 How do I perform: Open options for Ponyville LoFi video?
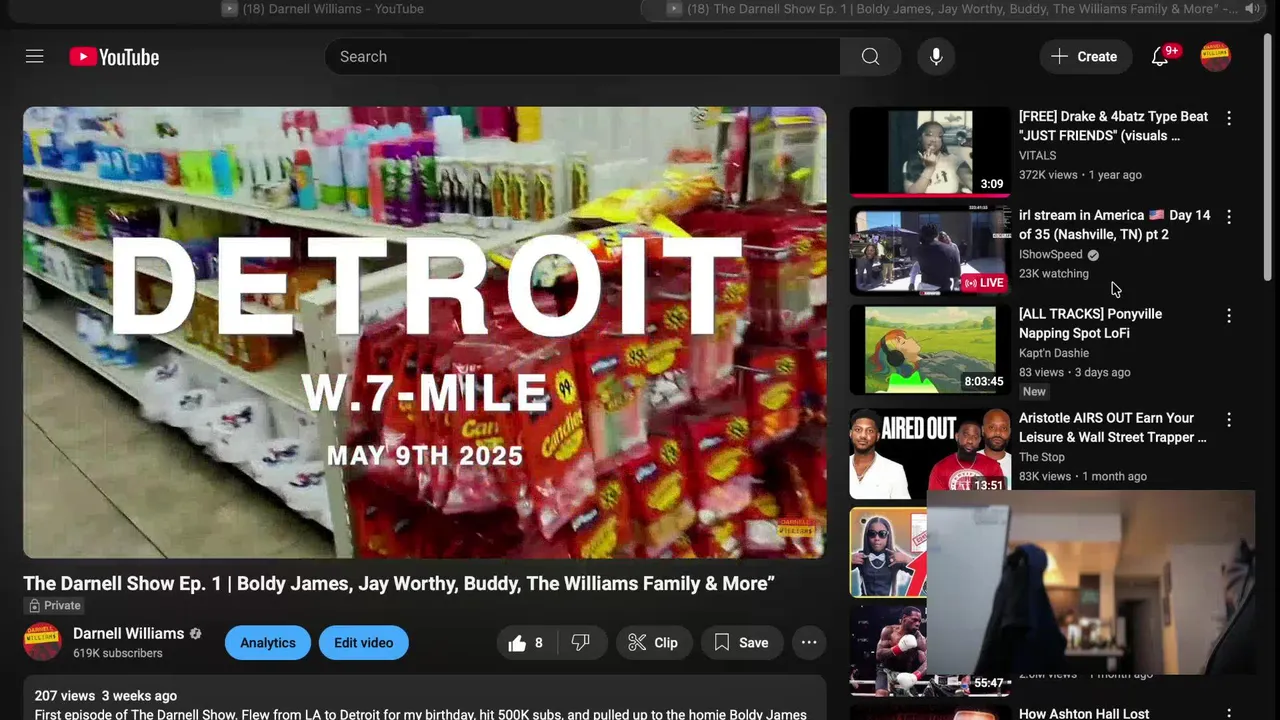pos(1229,315)
